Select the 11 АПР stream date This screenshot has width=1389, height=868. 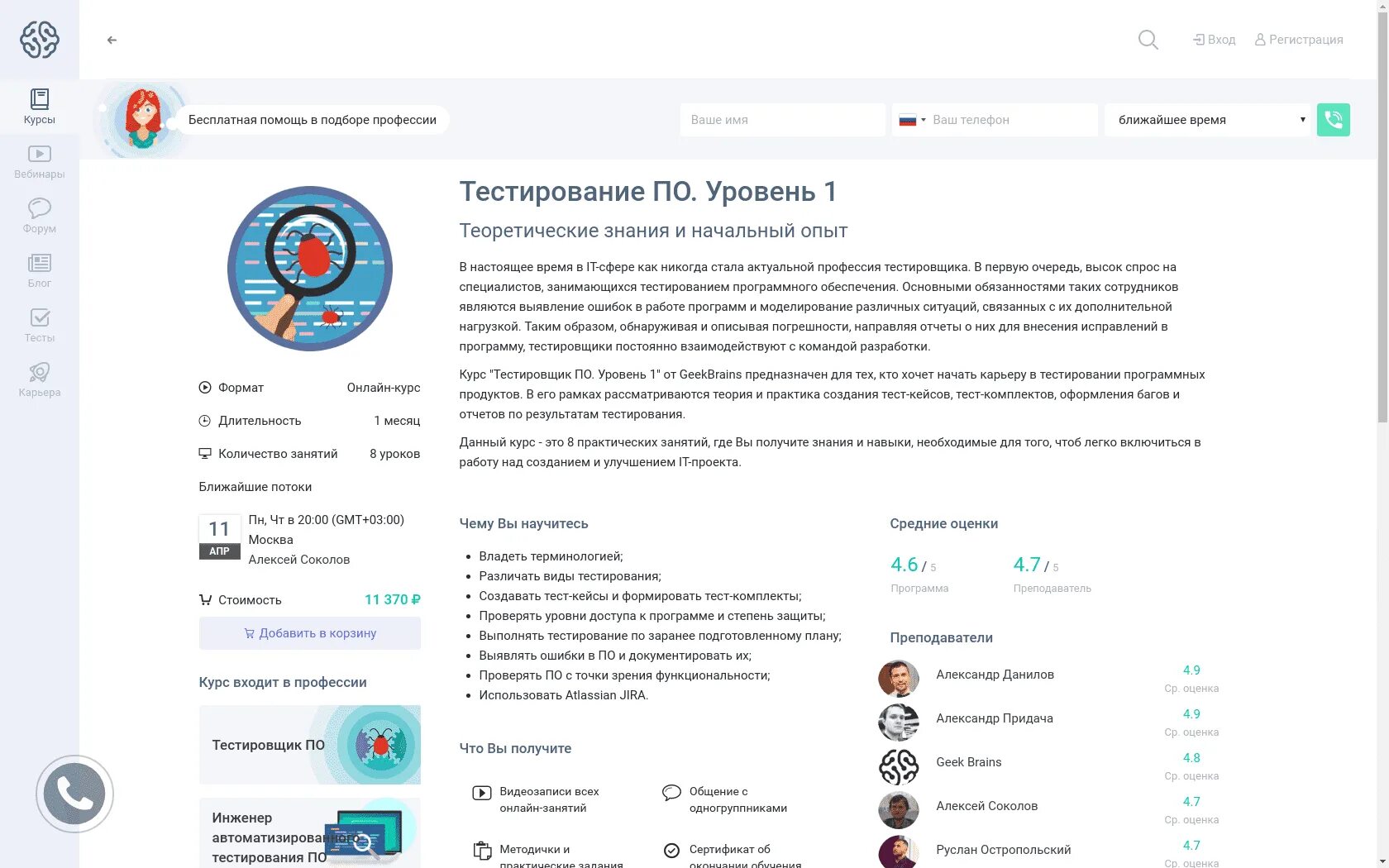pos(219,537)
